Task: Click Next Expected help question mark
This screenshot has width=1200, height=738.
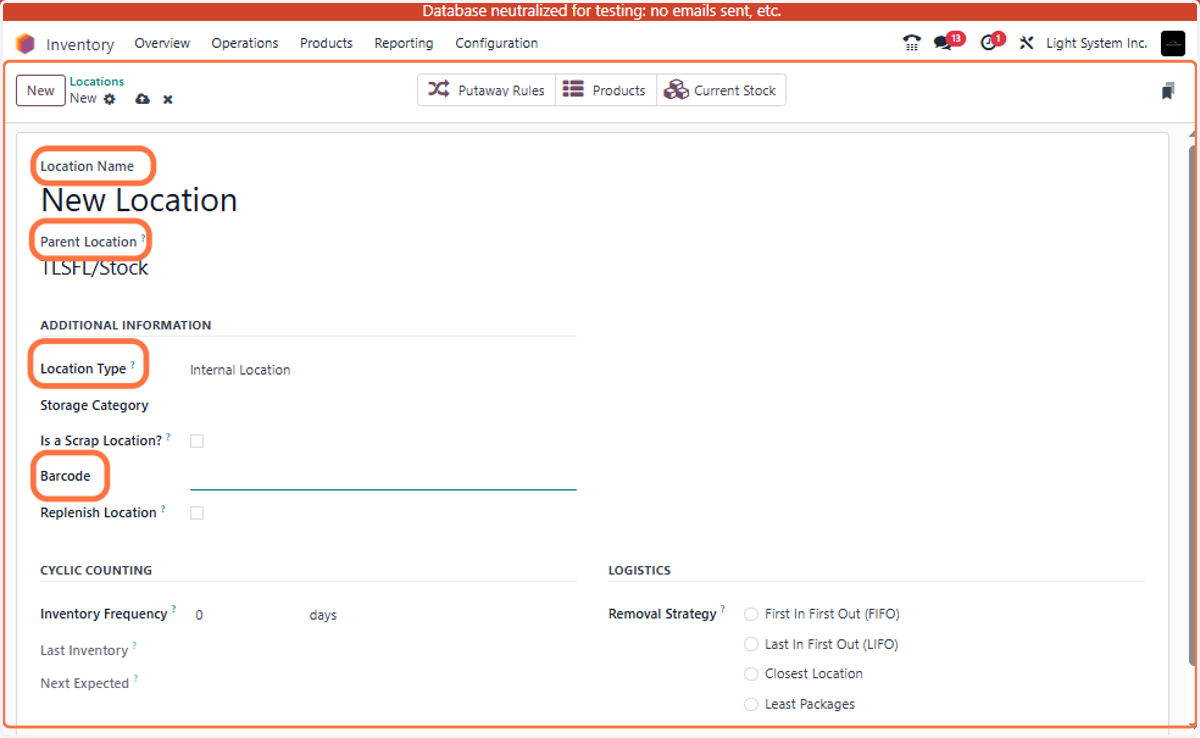Action: tap(136, 679)
